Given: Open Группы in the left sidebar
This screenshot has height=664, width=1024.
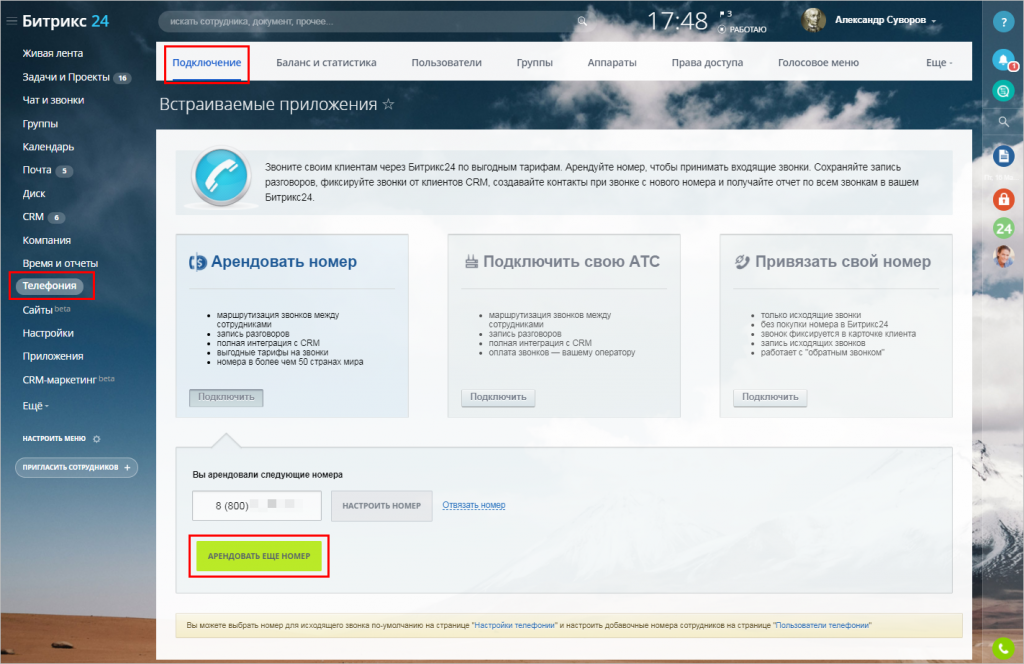Looking at the screenshot, I should point(40,123).
